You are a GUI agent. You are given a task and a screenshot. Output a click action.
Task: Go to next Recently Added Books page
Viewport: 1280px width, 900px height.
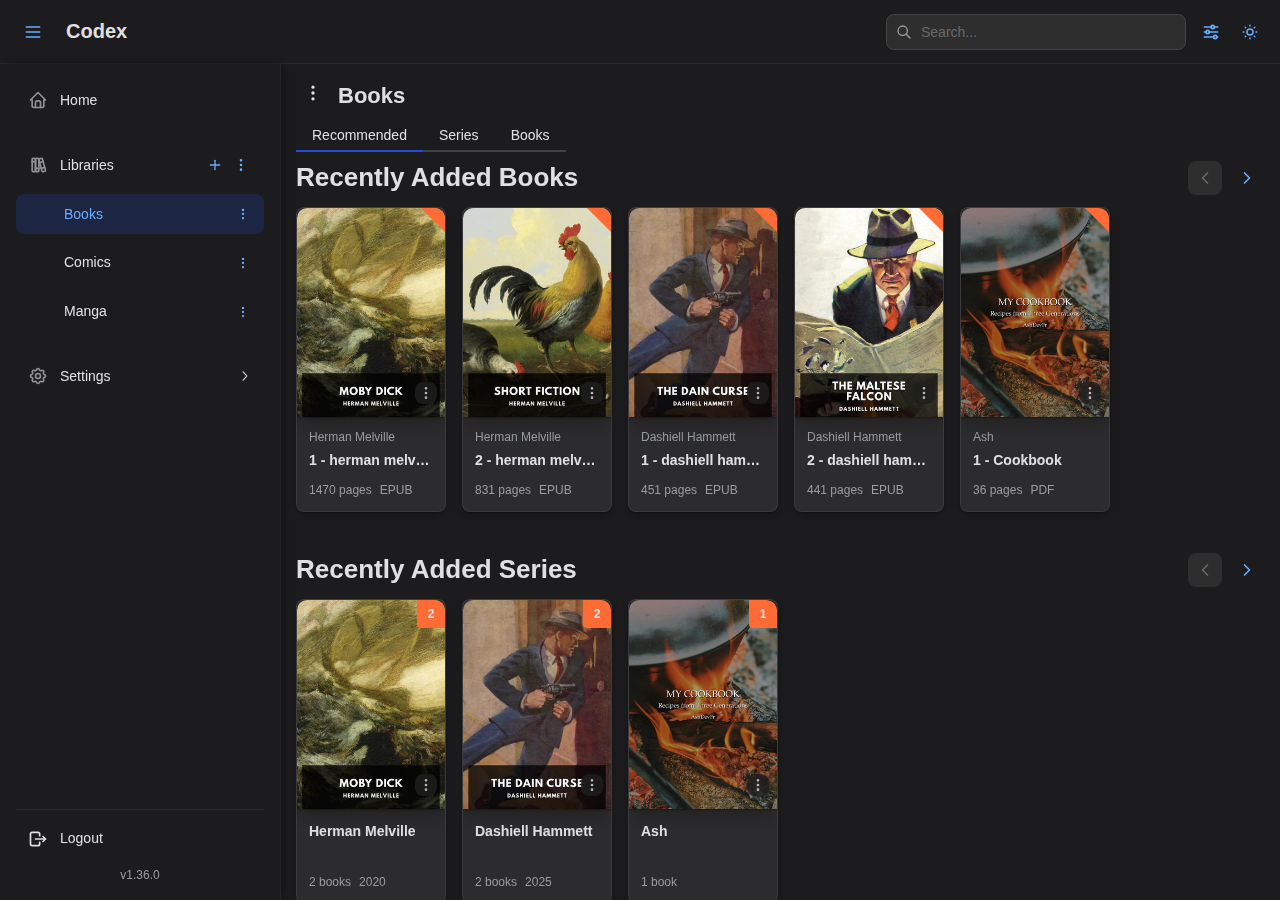(1247, 178)
